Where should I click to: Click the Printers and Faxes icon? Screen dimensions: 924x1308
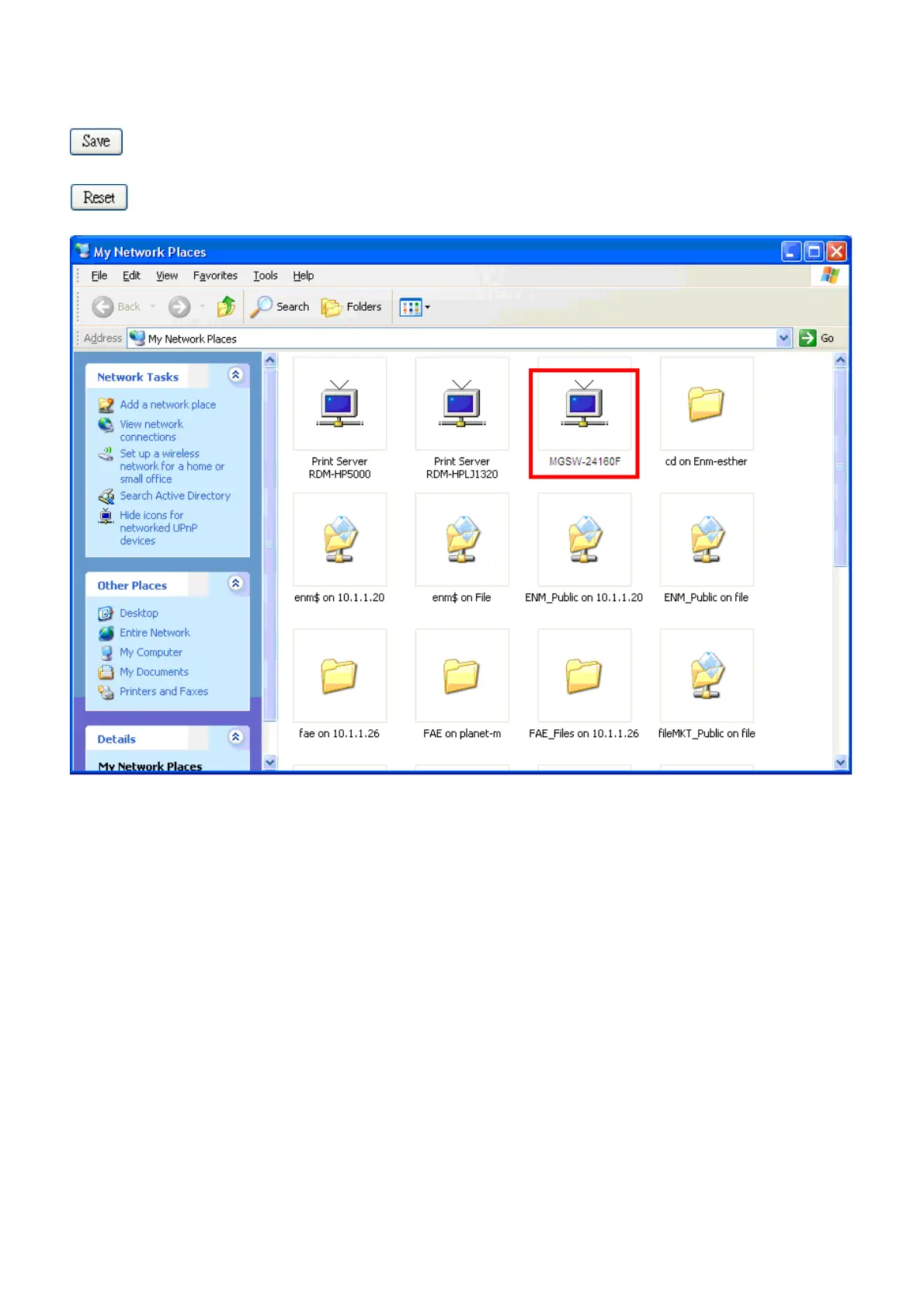106,691
